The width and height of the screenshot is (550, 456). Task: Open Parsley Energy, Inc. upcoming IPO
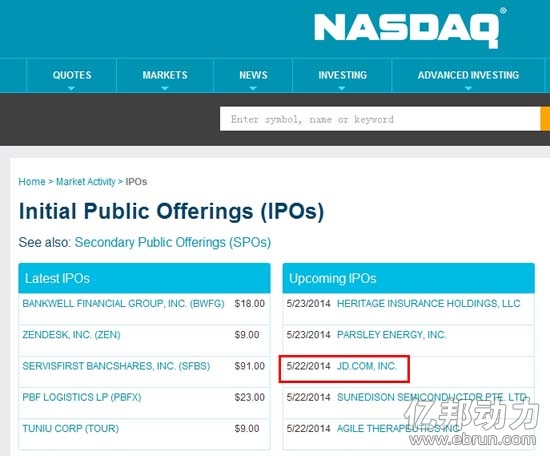coord(391,335)
